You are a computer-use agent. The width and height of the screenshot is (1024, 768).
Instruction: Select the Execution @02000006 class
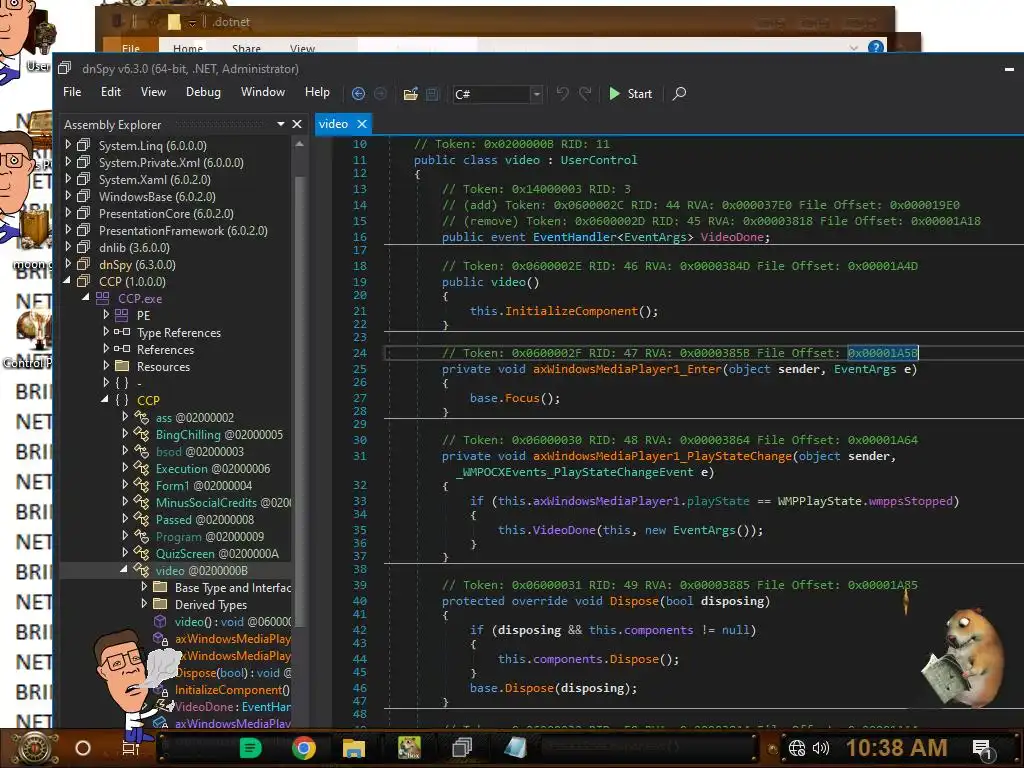[x=212, y=468]
